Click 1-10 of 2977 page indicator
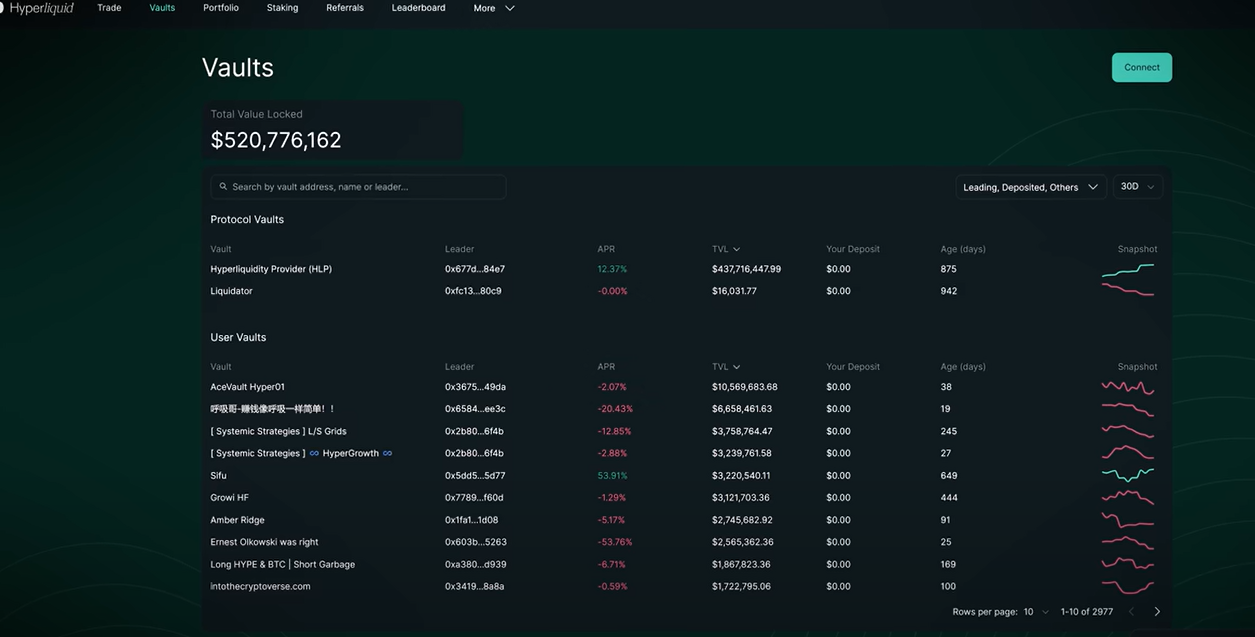1255x637 pixels. (x=1087, y=611)
